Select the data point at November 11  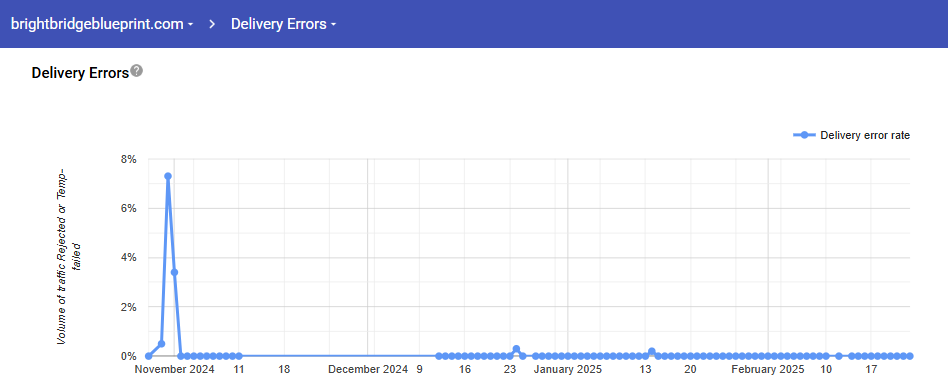coord(239,356)
